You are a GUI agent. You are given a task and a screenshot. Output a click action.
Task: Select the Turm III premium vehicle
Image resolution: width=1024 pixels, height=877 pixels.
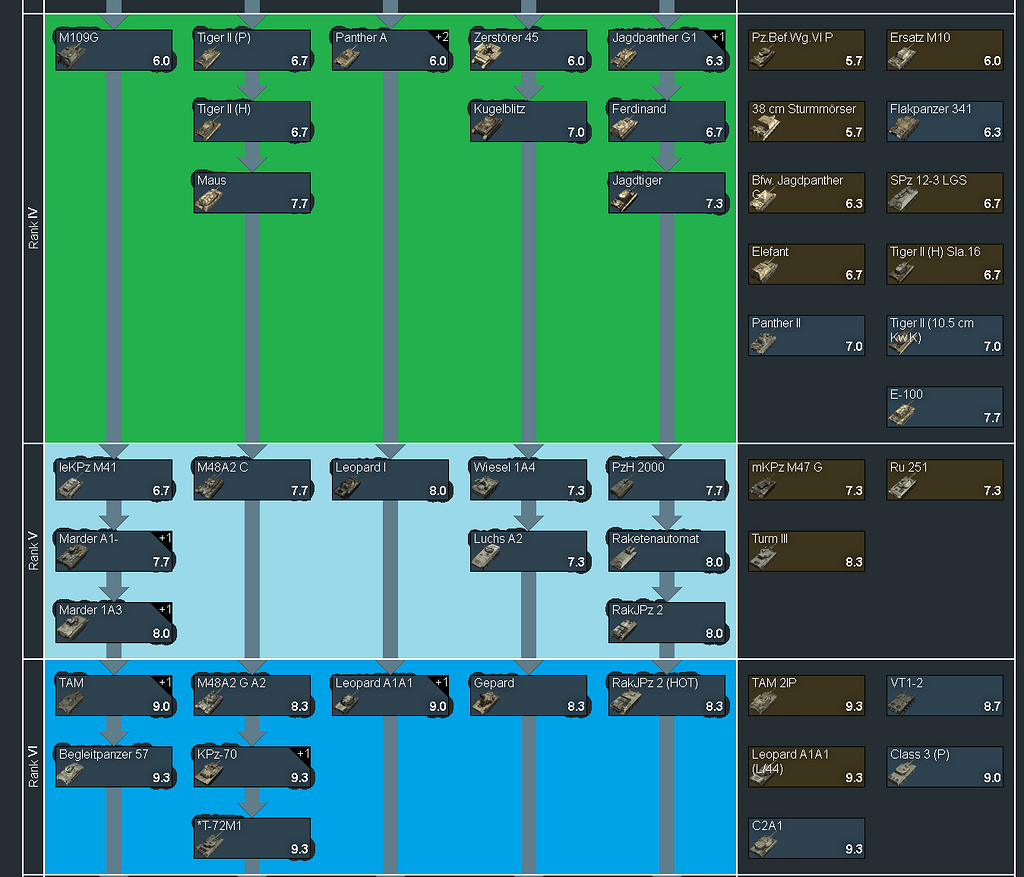click(x=806, y=550)
